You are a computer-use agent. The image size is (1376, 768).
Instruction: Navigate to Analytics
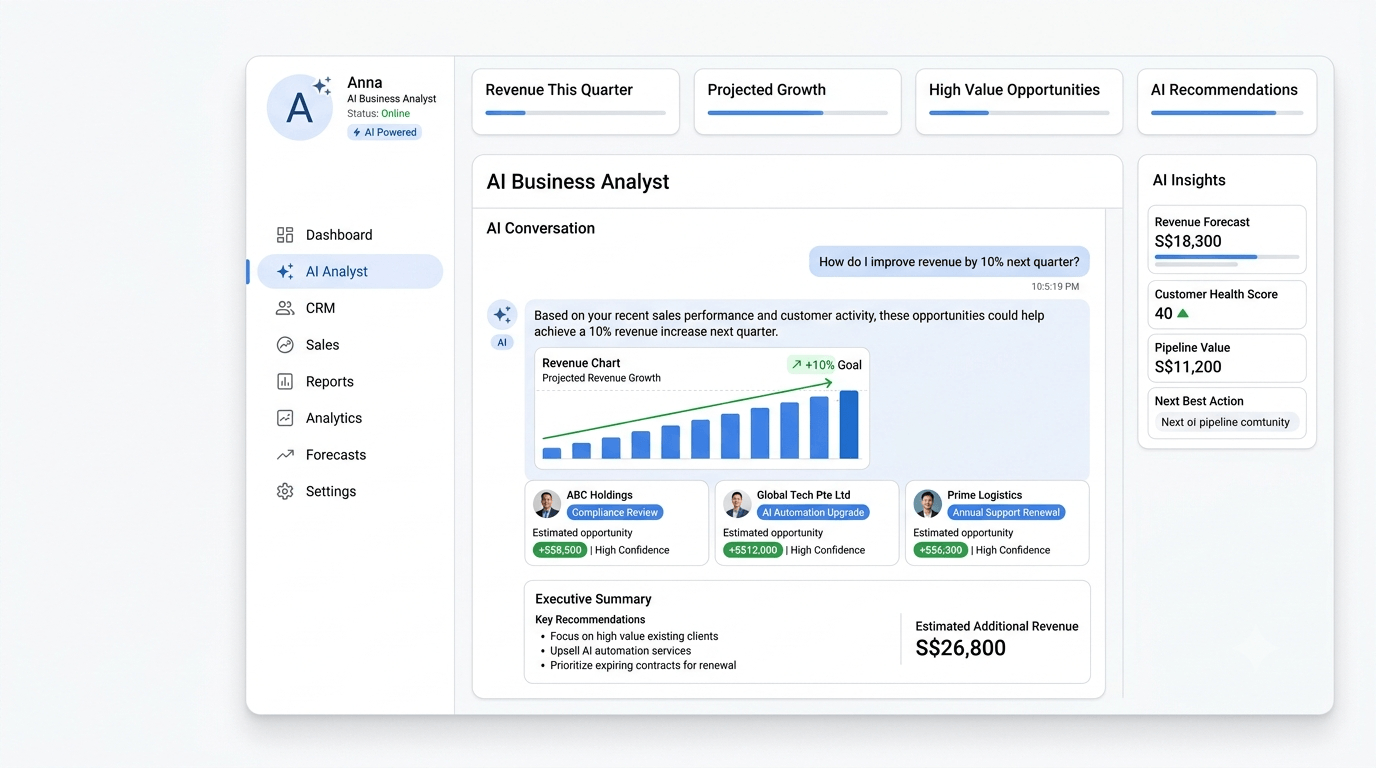pos(350,418)
